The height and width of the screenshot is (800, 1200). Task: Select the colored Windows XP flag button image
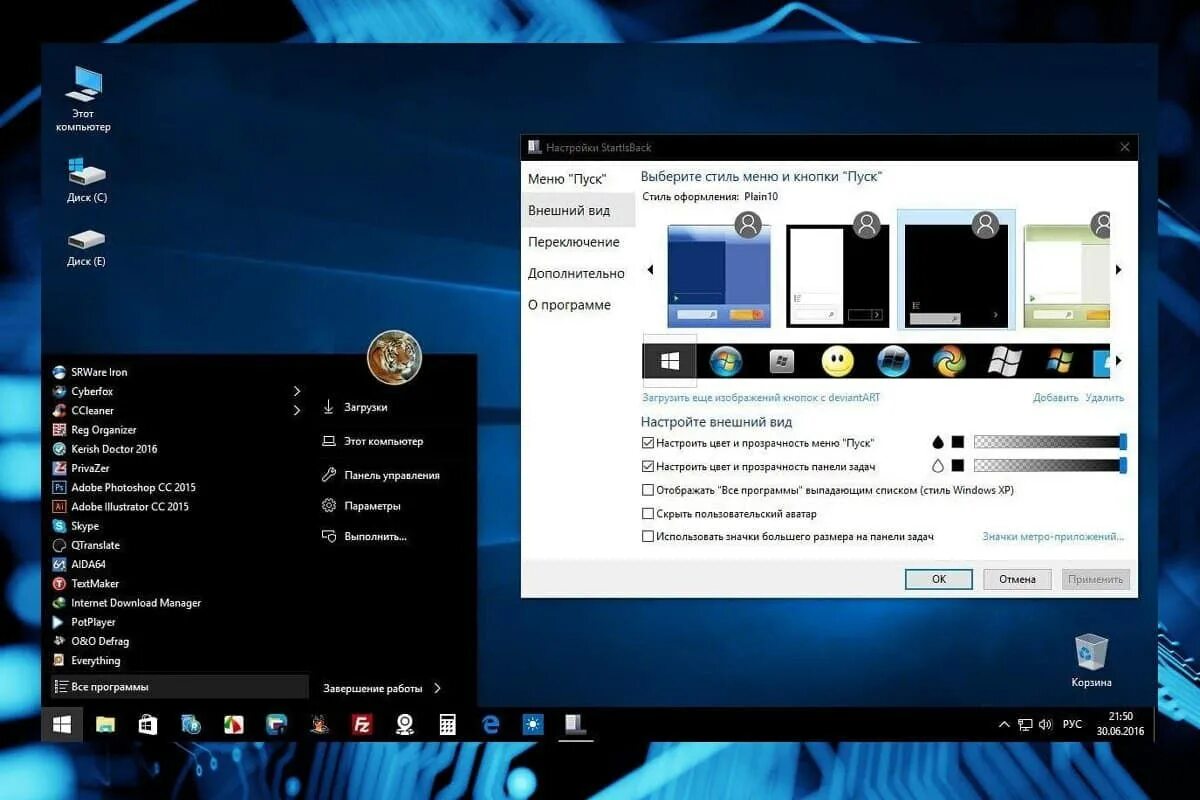(1060, 361)
